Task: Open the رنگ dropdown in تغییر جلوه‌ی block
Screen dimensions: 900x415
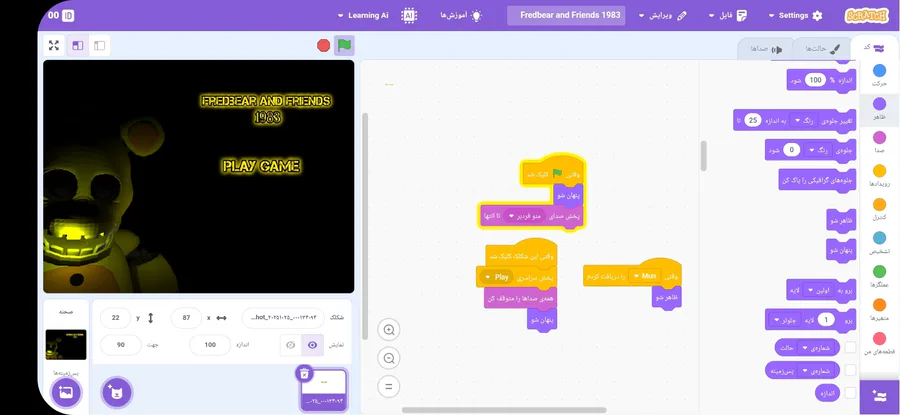Action: (802, 121)
